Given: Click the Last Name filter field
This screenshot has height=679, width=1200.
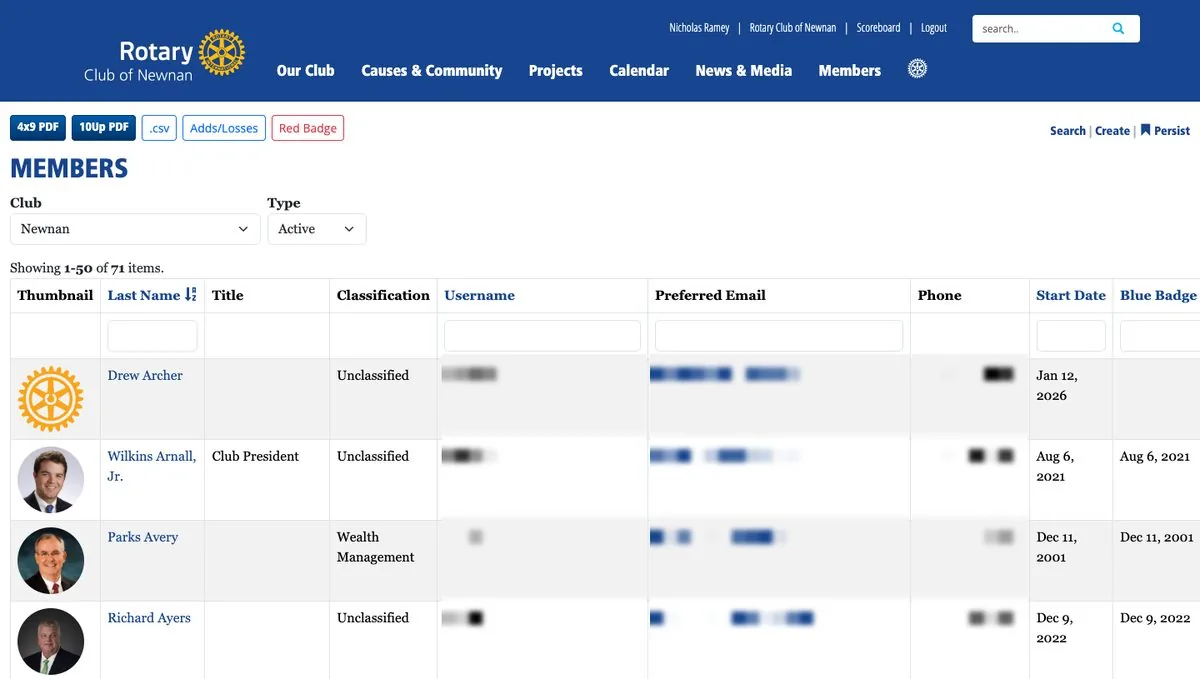Looking at the screenshot, I should (152, 336).
